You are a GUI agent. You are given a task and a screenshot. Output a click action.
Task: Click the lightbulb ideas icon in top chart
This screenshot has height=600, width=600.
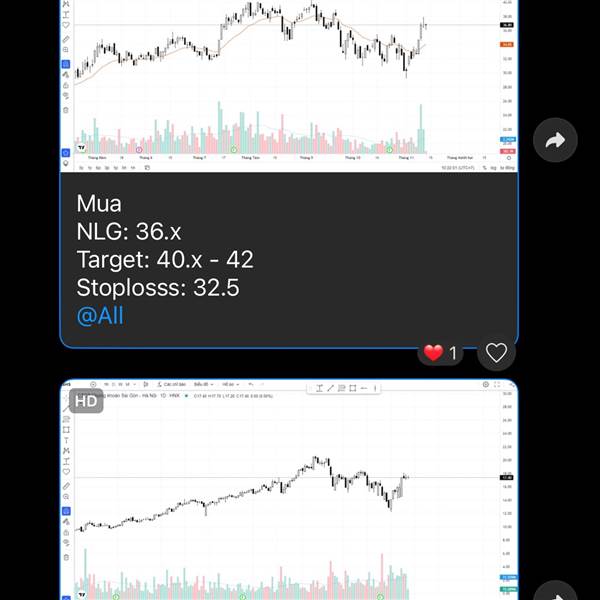tap(66, 163)
